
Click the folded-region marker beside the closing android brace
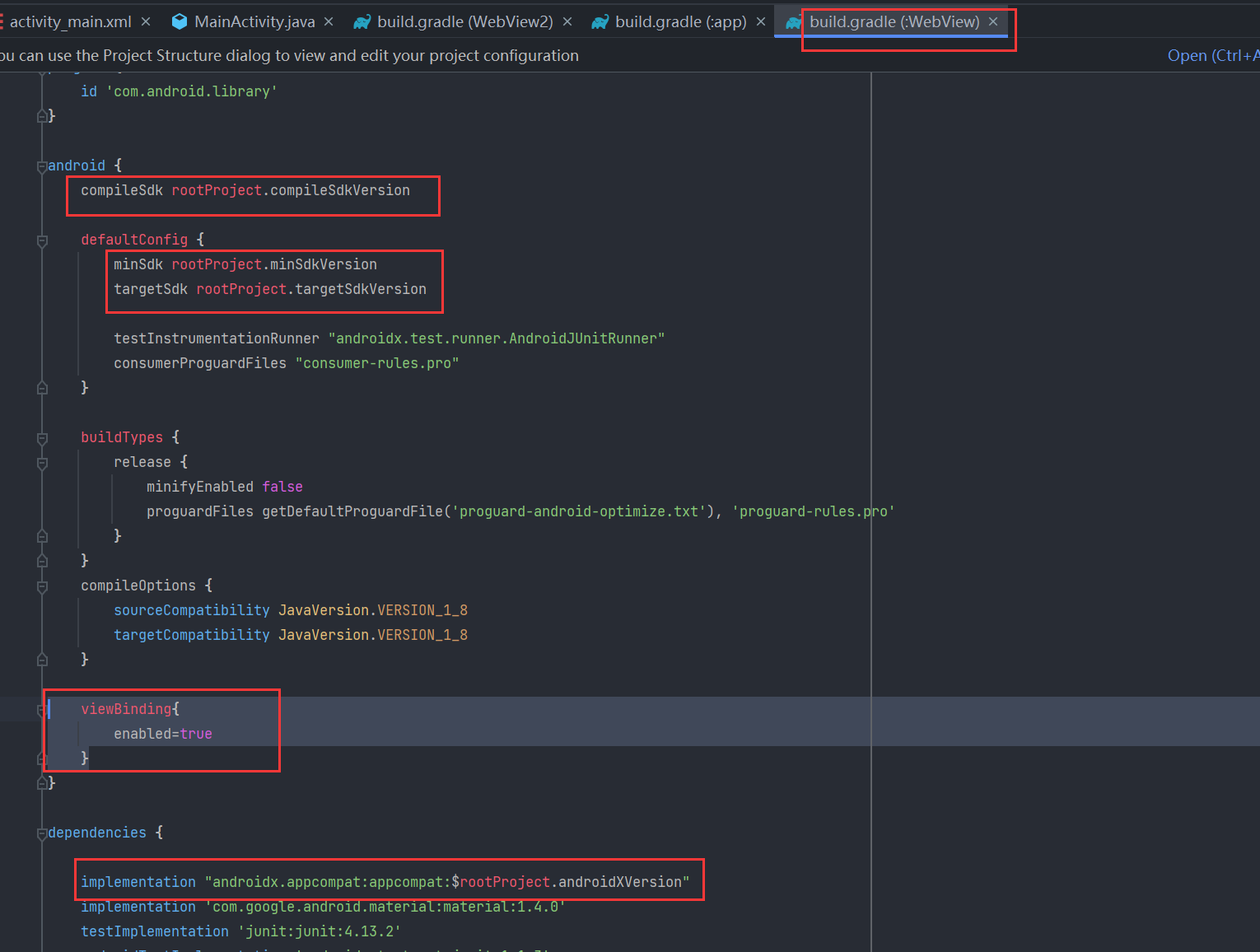point(42,782)
